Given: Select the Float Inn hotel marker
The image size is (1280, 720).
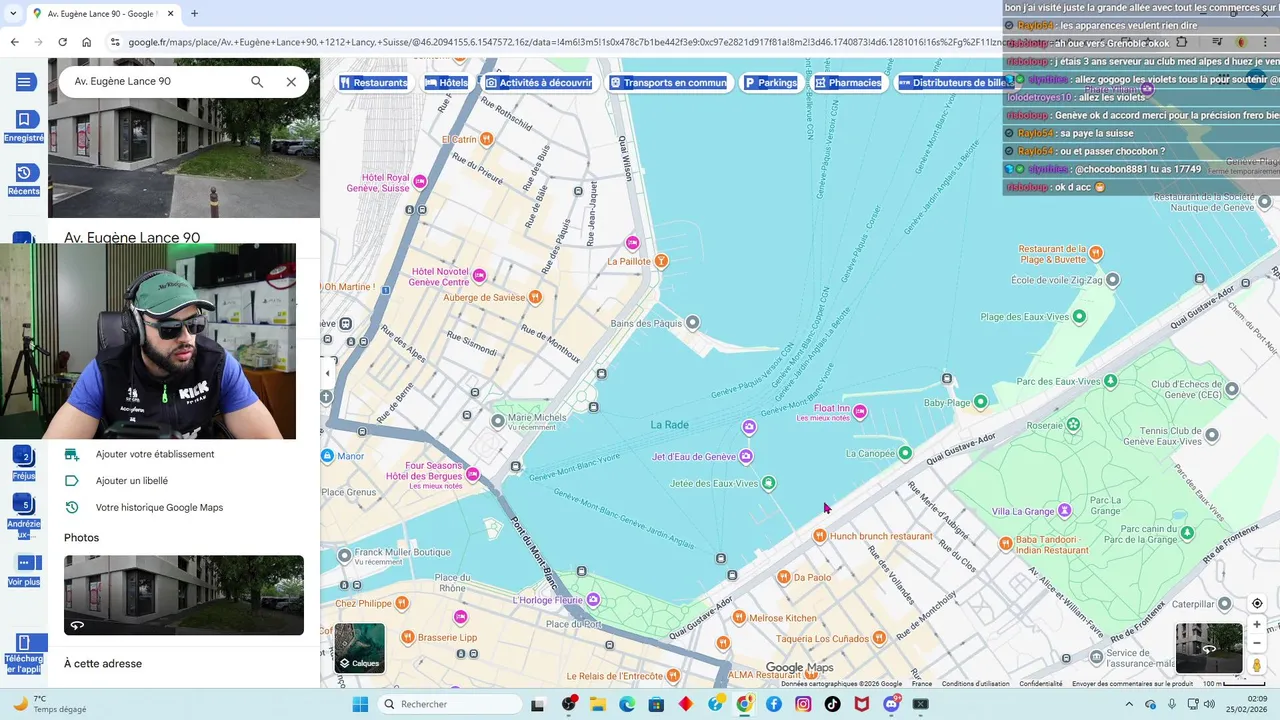Looking at the screenshot, I should coord(859,411).
